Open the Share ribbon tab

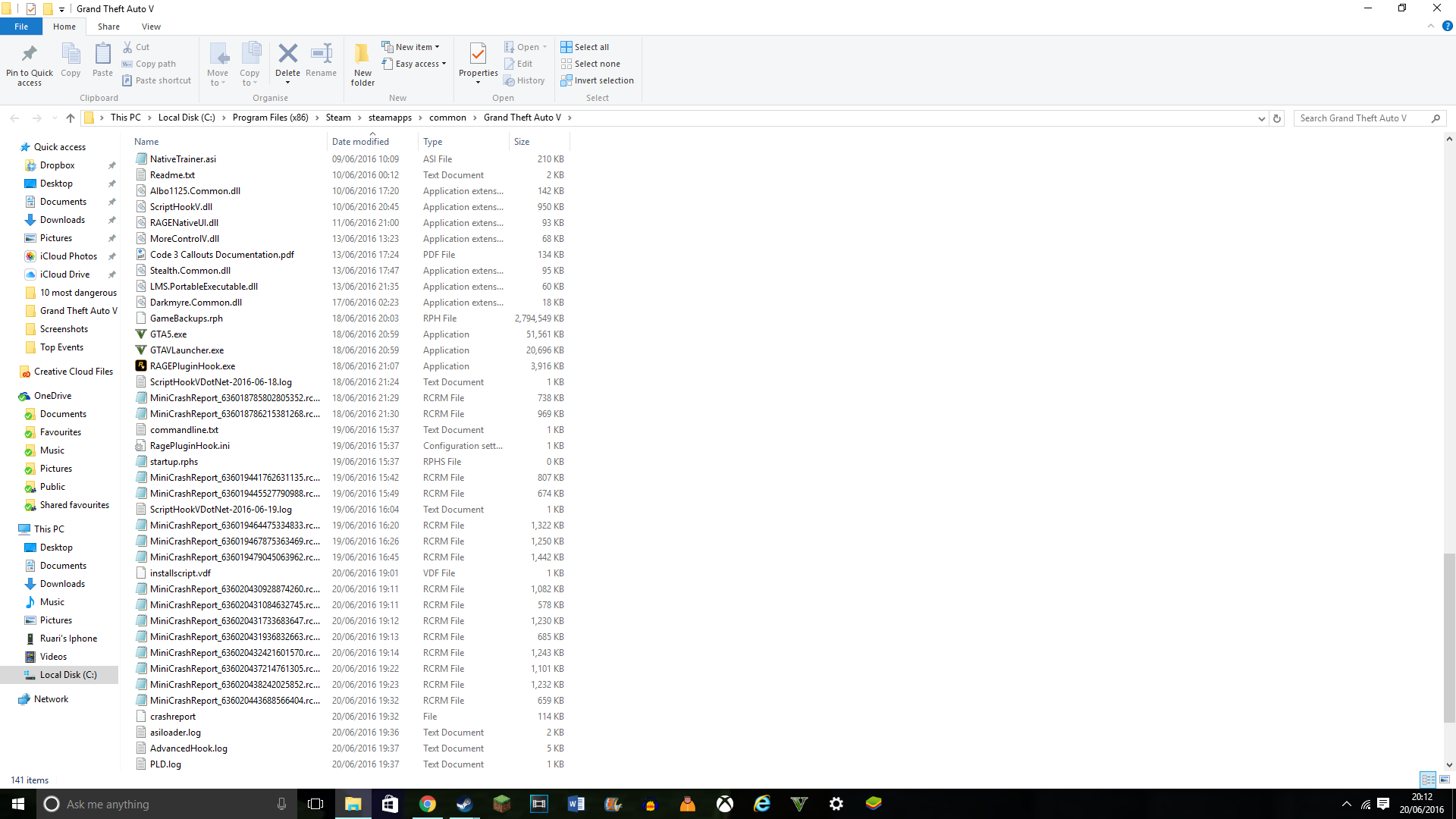point(108,27)
